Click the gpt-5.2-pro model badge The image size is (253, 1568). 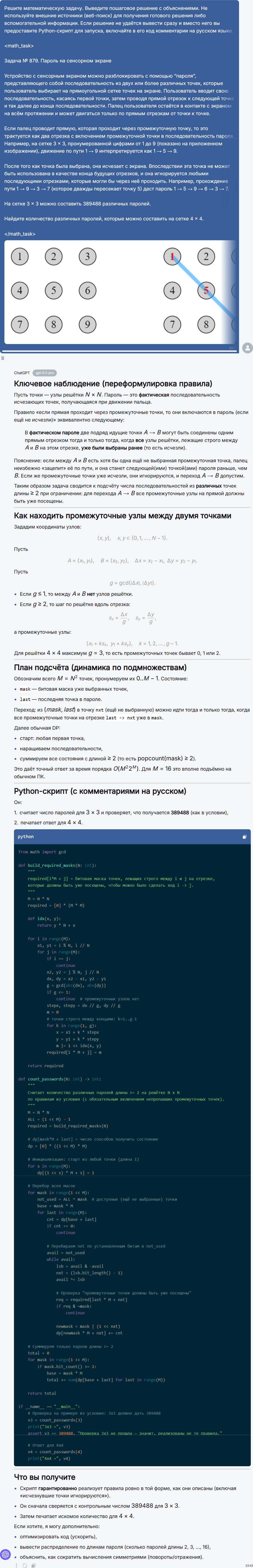coord(44,373)
